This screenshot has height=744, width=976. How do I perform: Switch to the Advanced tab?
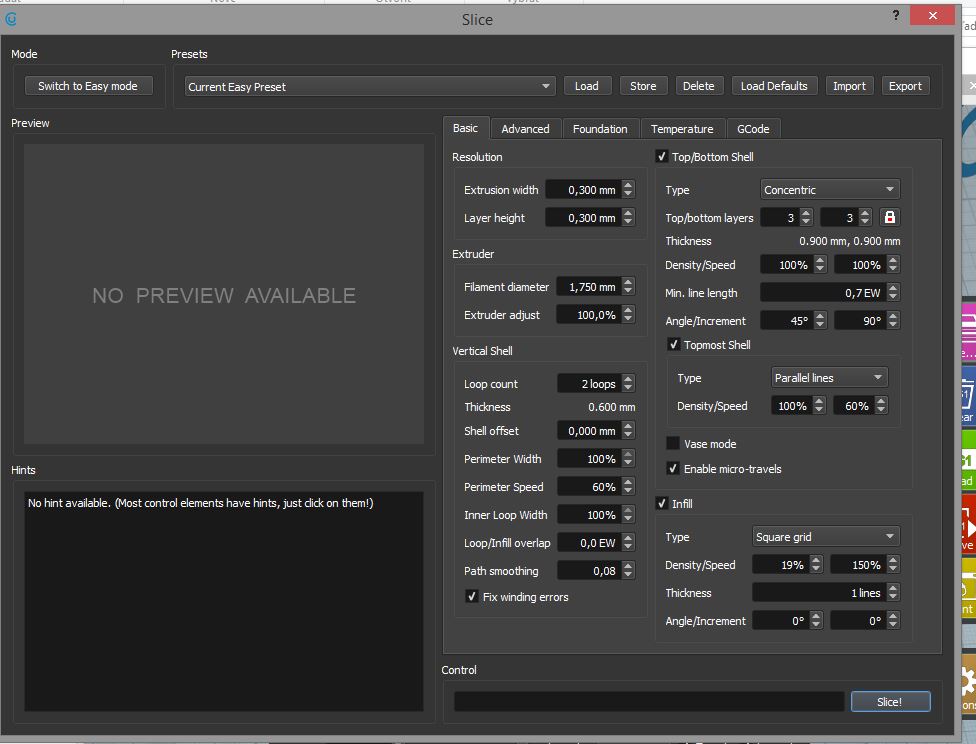(x=525, y=129)
